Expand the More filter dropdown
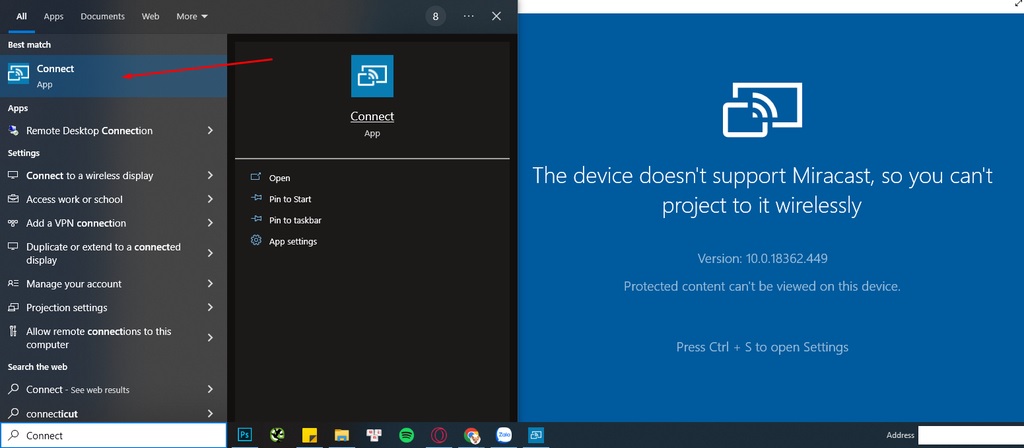This screenshot has width=1024, height=448. click(x=191, y=17)
